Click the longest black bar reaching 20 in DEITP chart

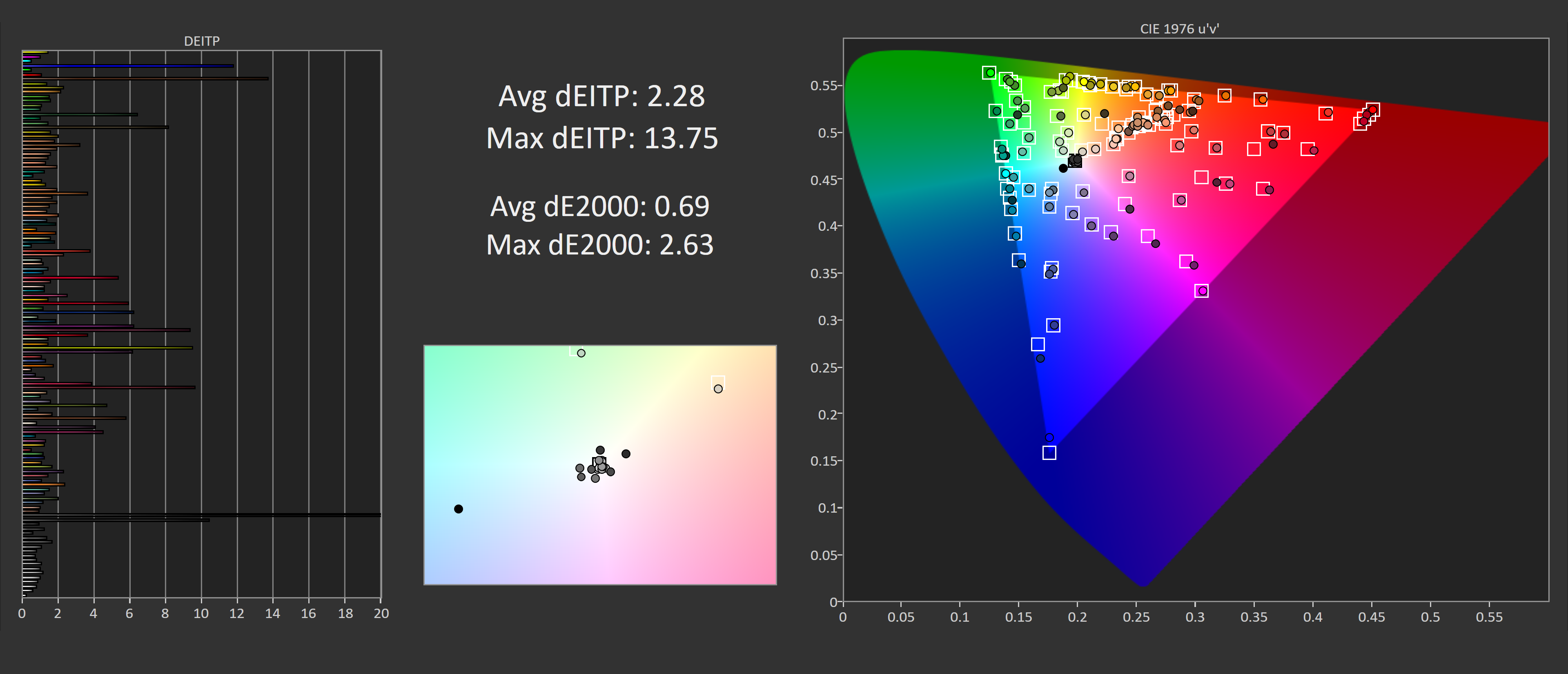click(201, 515)
